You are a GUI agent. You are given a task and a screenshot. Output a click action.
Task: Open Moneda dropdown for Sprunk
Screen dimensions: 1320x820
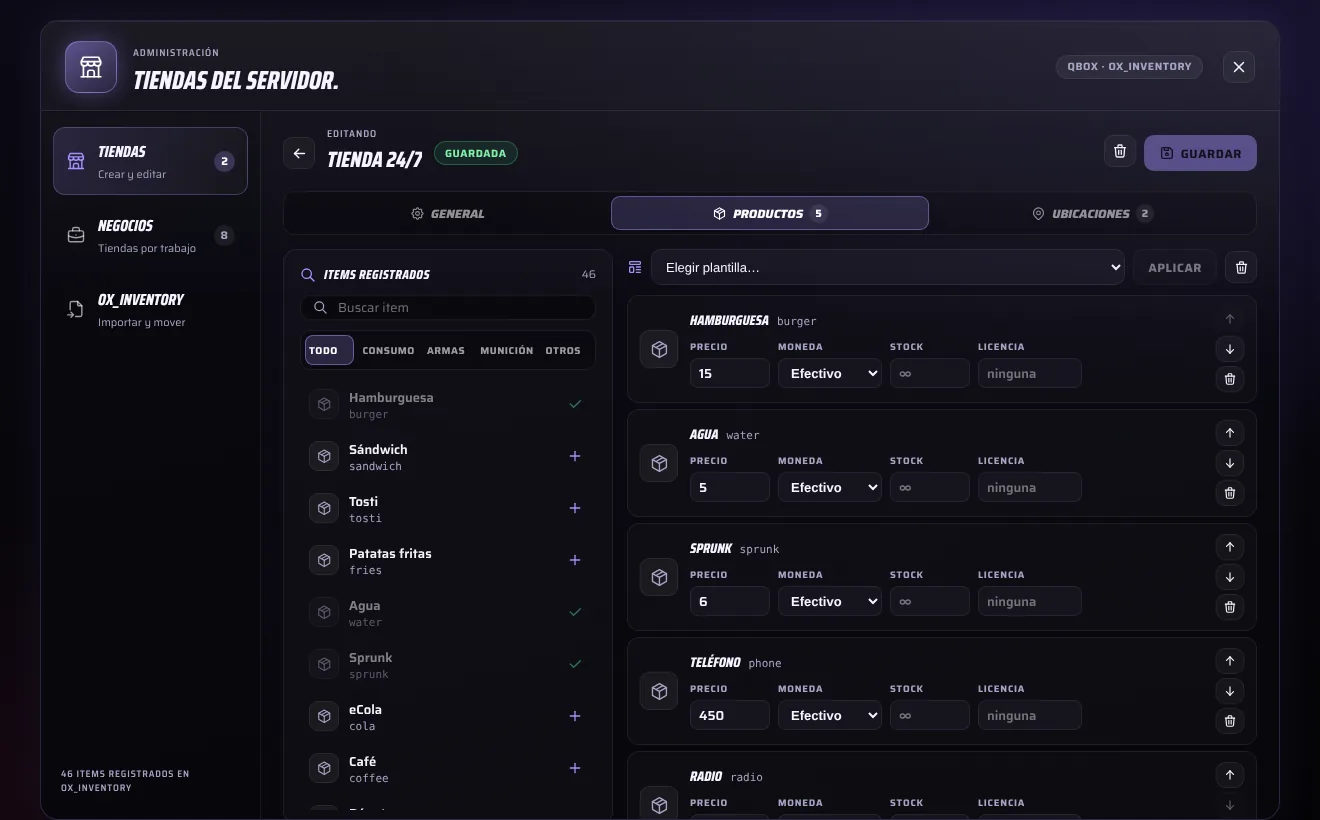(830, 602)
